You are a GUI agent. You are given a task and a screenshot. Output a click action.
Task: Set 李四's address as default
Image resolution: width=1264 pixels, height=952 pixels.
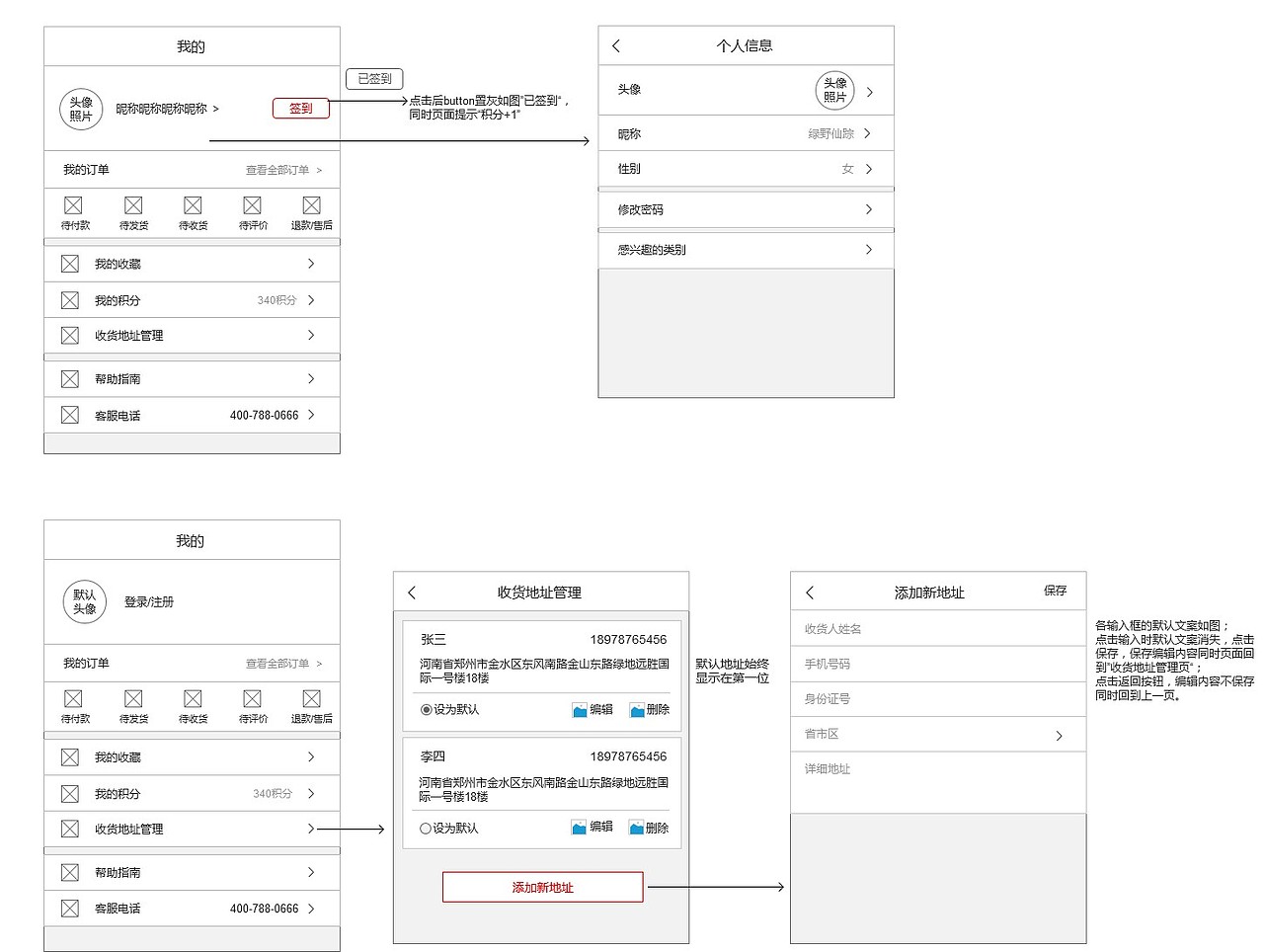click(x=426, y=828)
